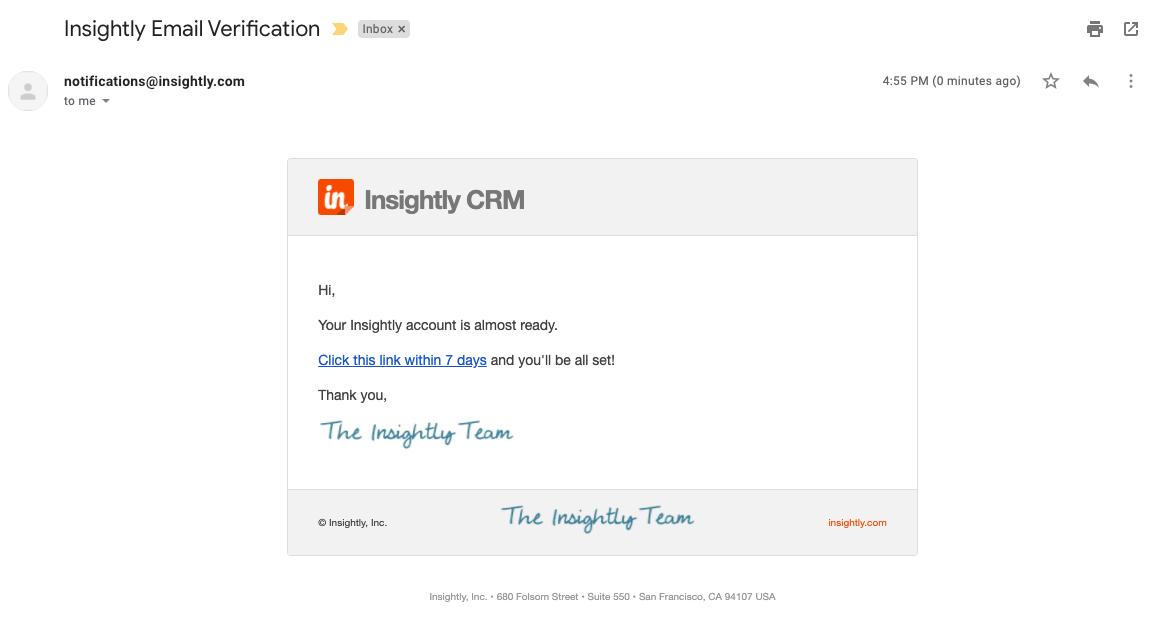Click the sender address notifications@insightly.com
Image resolution: width=1156 pixels, height=620 pixels.
[x=154, y=81]
